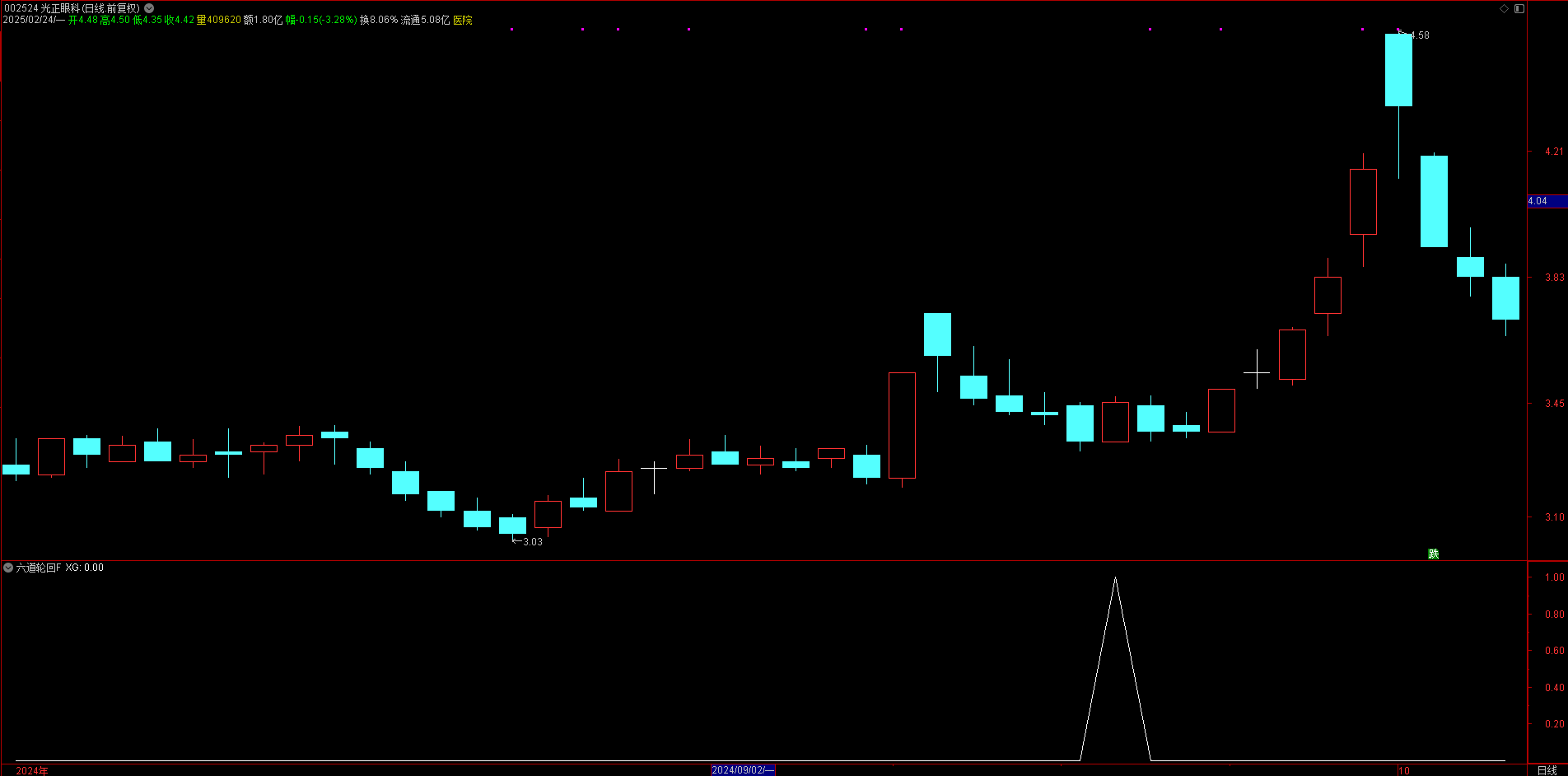Click the 日线 period button at bottom right

click(x=1547, y=770)
